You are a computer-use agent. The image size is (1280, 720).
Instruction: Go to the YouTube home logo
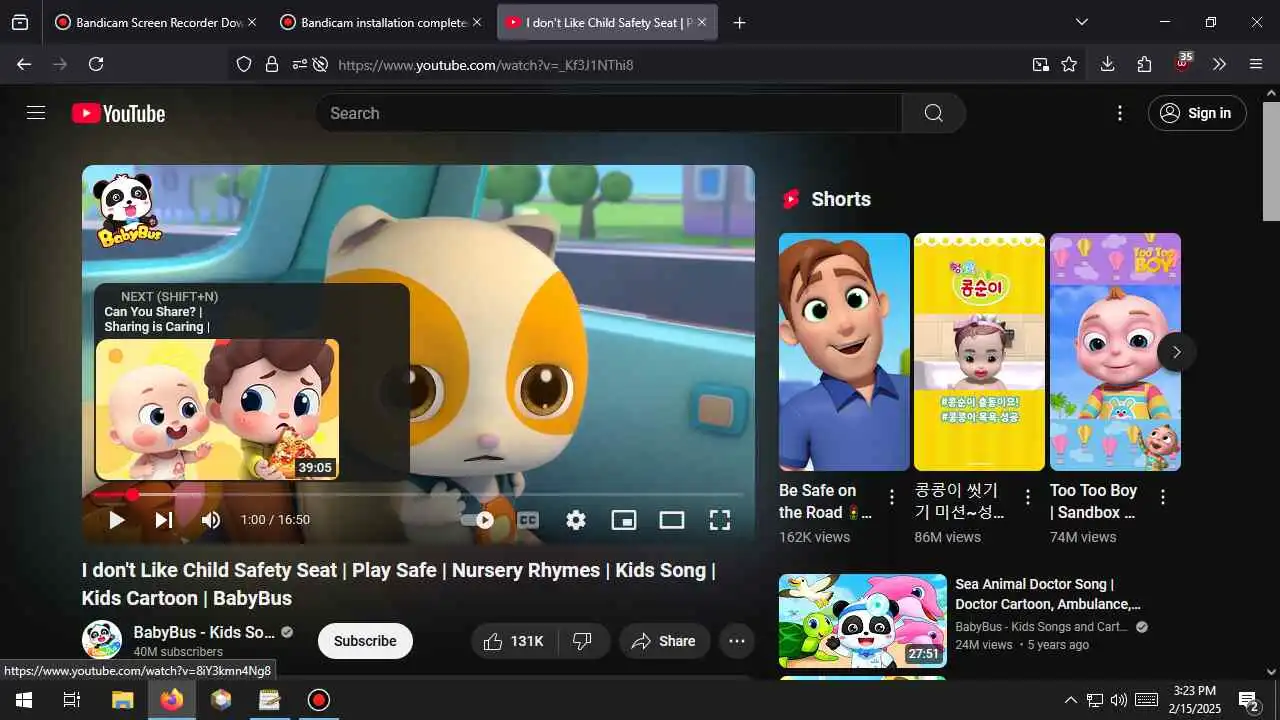pyautogui.click(x=118, y=113)
